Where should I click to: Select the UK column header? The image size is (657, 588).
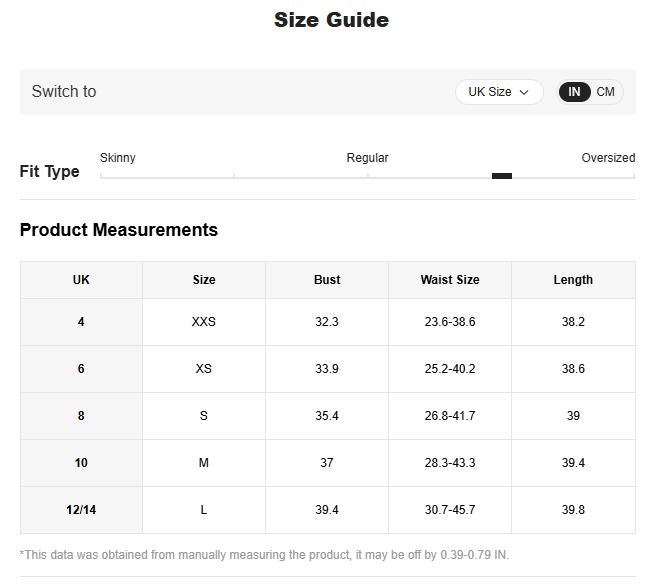tap(81, 280)
